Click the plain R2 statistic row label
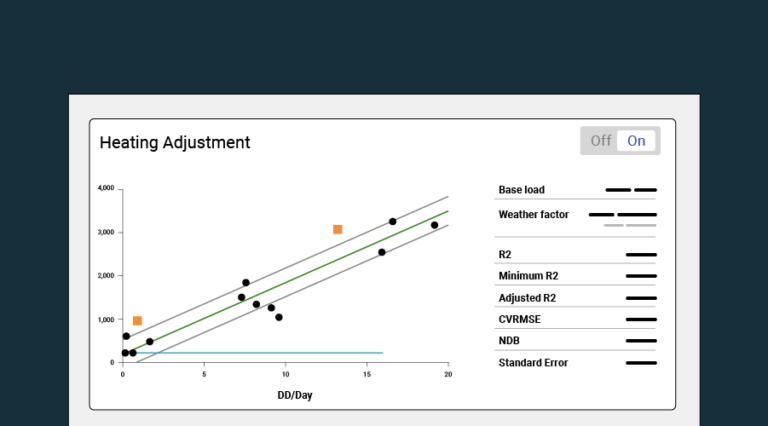Viewport: 768px width, 426px height. [x=505, y=255]
